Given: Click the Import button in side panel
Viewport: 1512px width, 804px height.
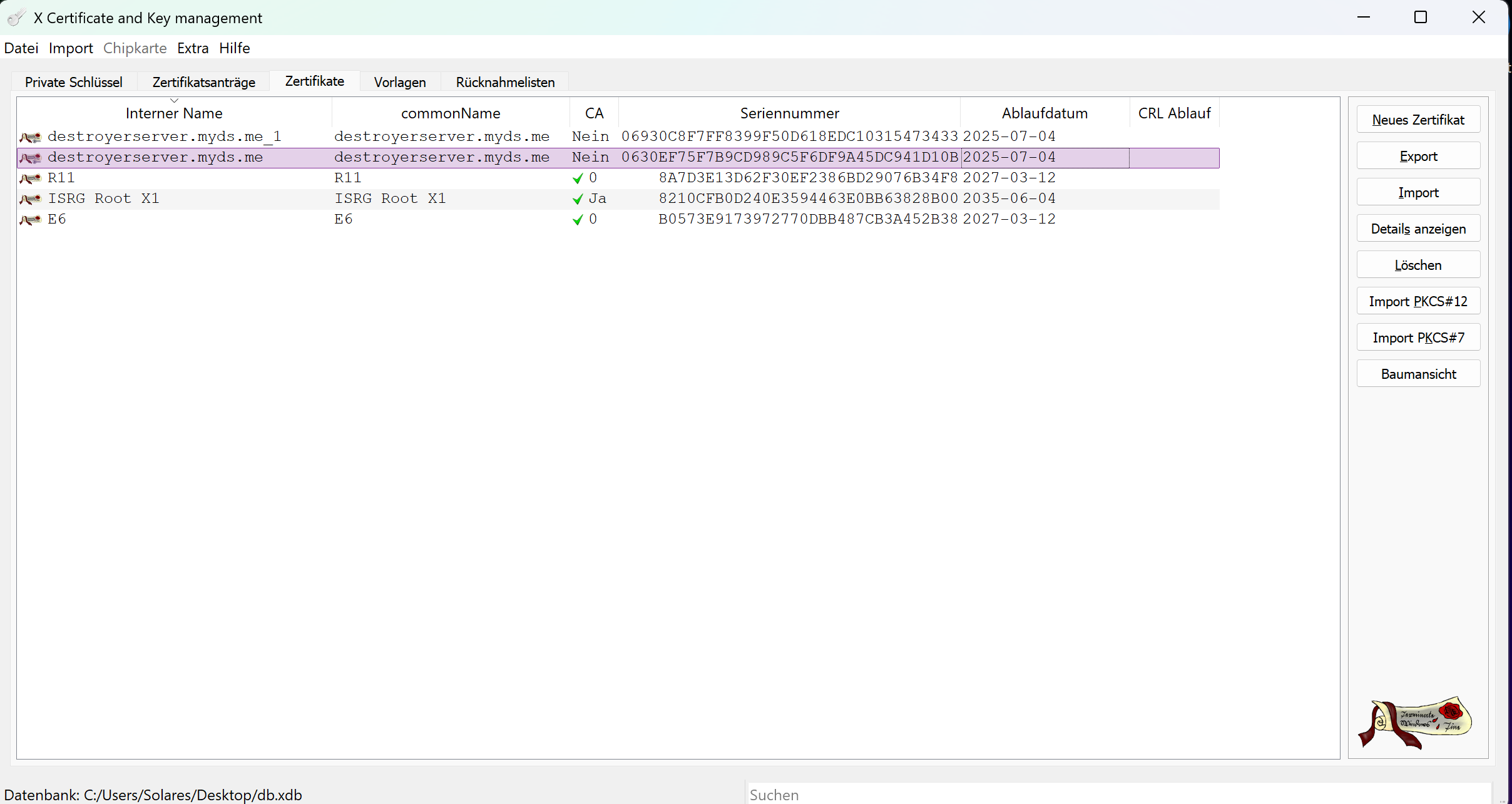Looking at the screenshot, I should [1418, 192].
